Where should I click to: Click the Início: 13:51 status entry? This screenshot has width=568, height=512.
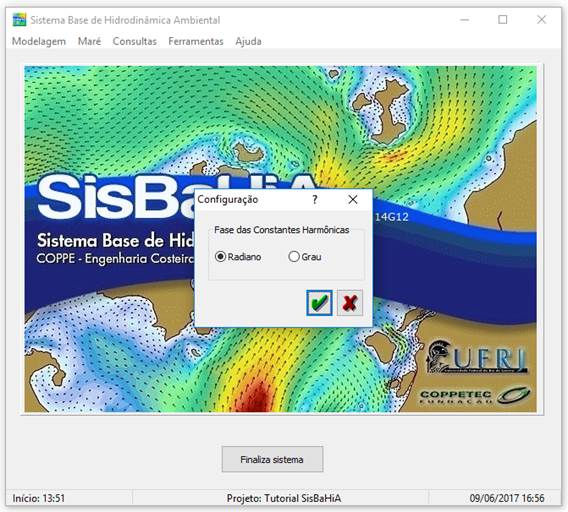click(x=39, y=498)
